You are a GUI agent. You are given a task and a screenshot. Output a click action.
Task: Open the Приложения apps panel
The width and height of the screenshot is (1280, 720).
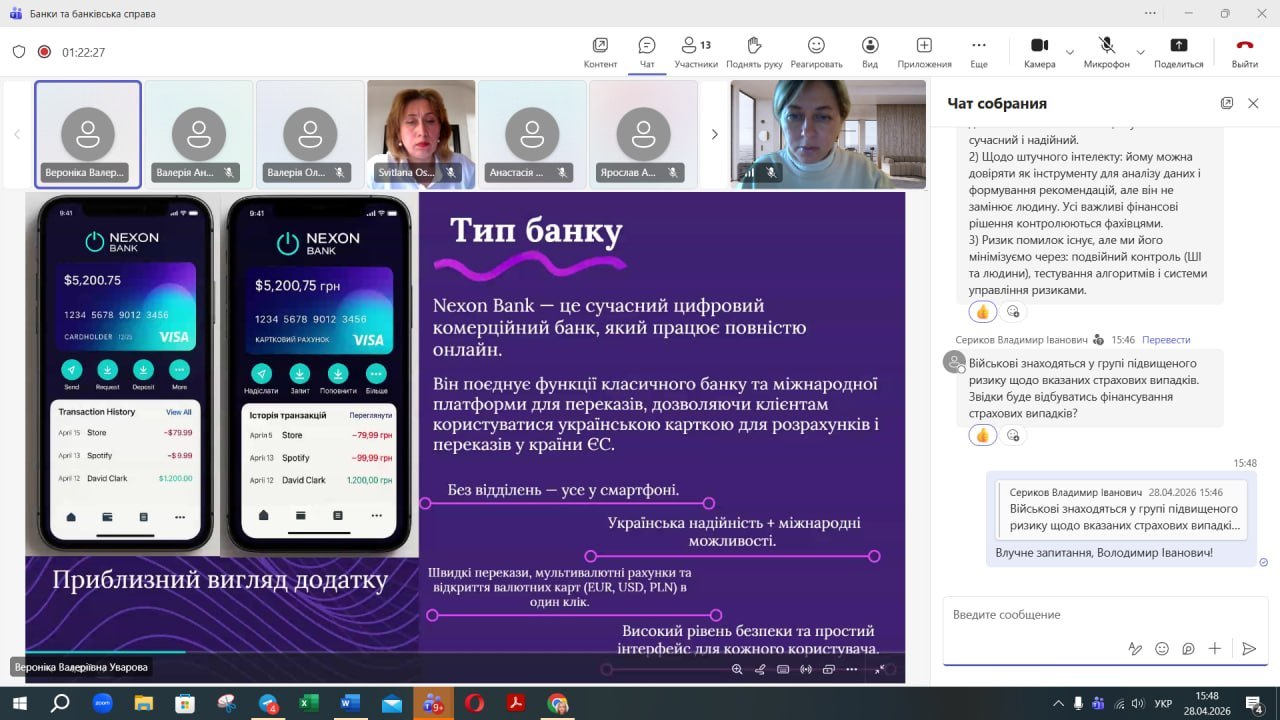point(924,52)
